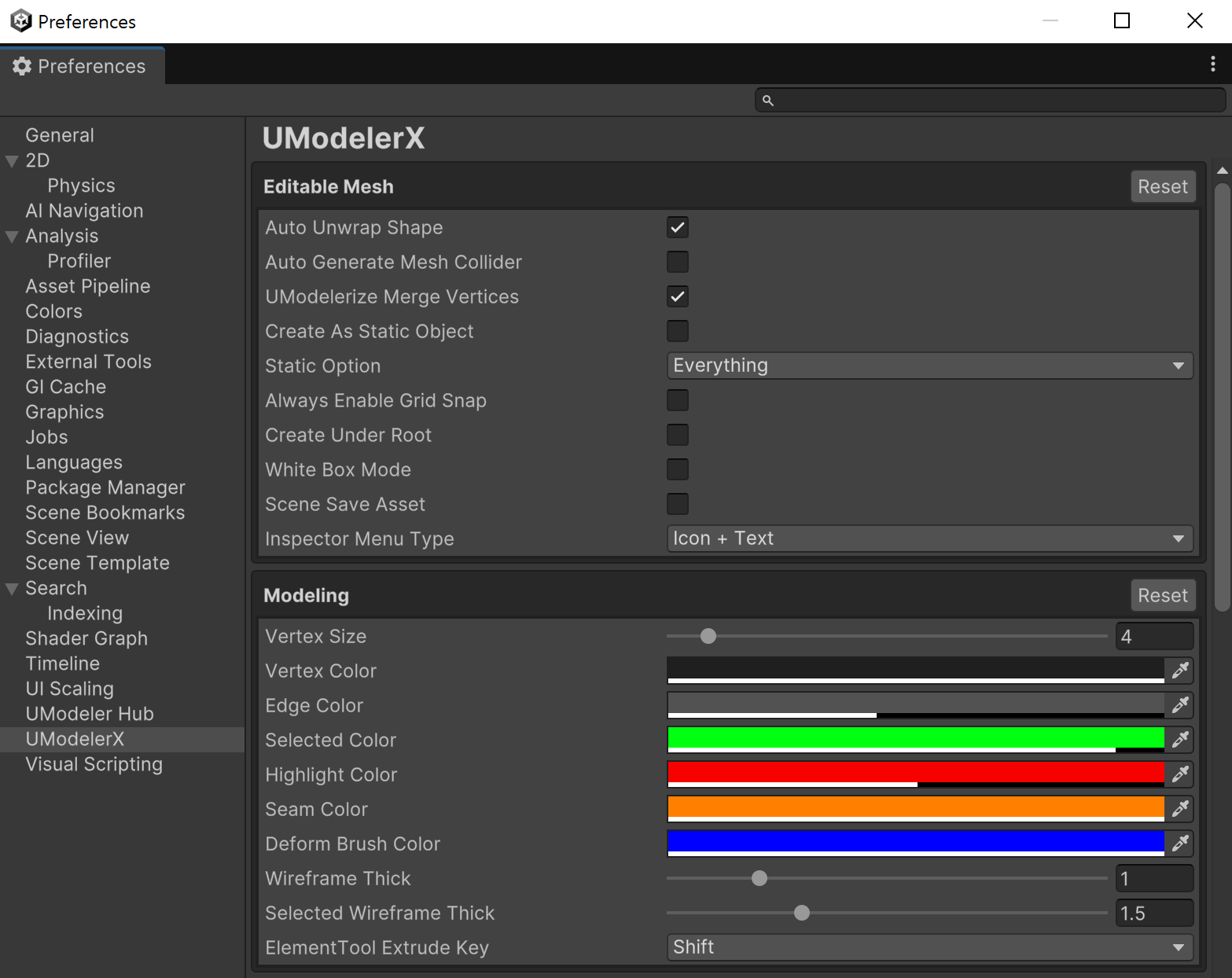
Task: Go to Colors preferences
Action: [x=53, y=311]
